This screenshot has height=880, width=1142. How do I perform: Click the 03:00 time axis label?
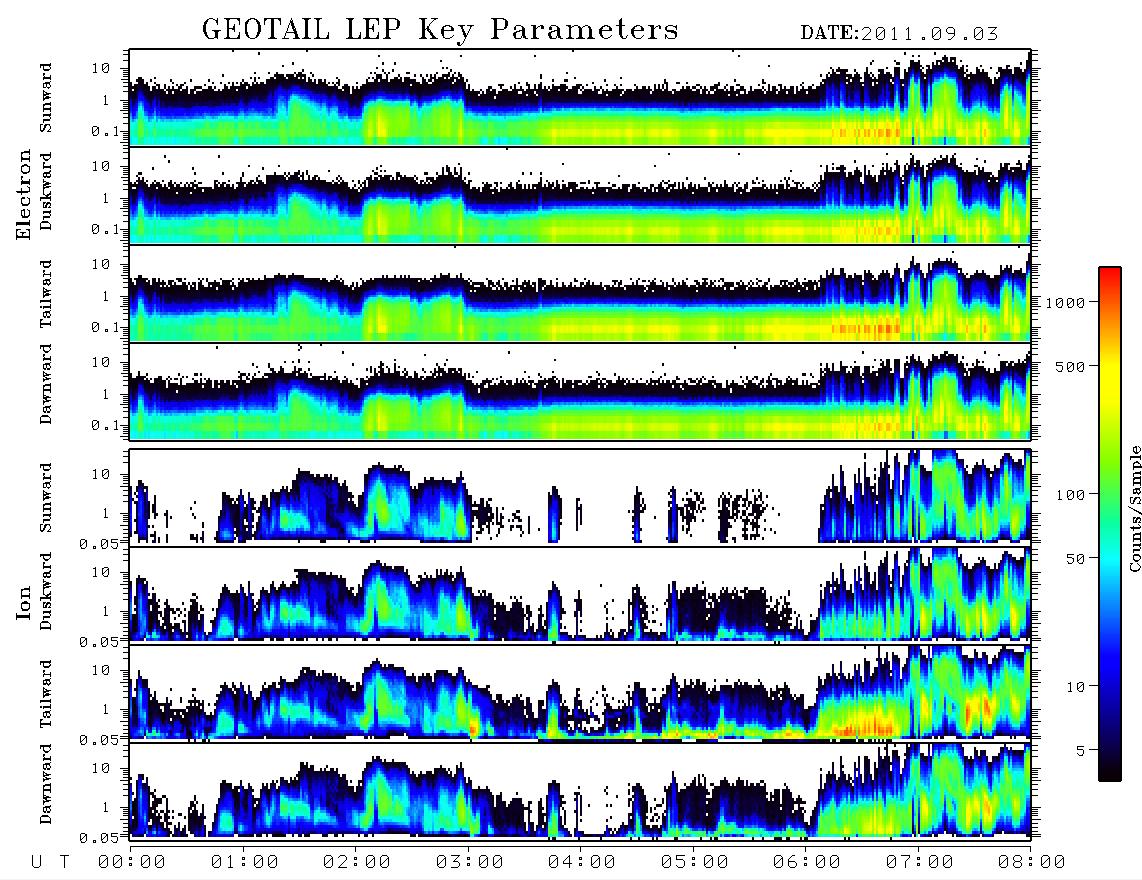click(x=469, y=862)
